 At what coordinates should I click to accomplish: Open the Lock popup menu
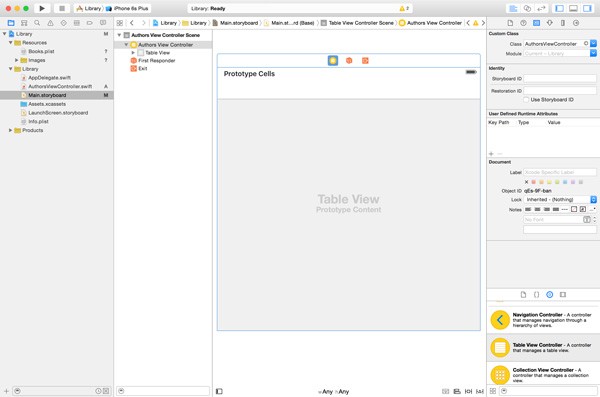pos(560,199)
